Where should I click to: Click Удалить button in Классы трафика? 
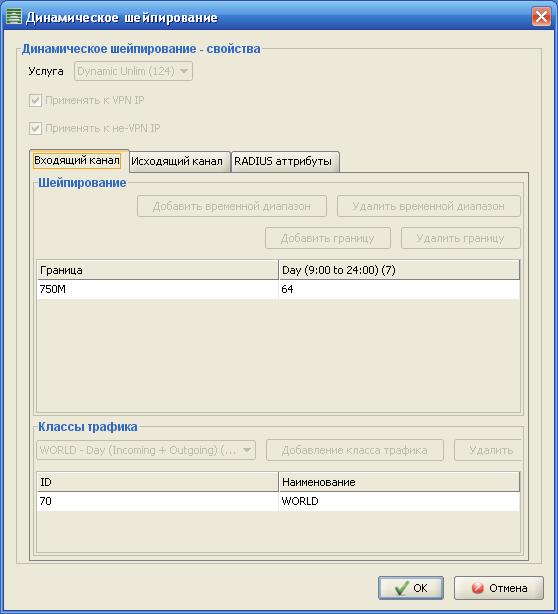pyautogui.click(x=488, y=450)
